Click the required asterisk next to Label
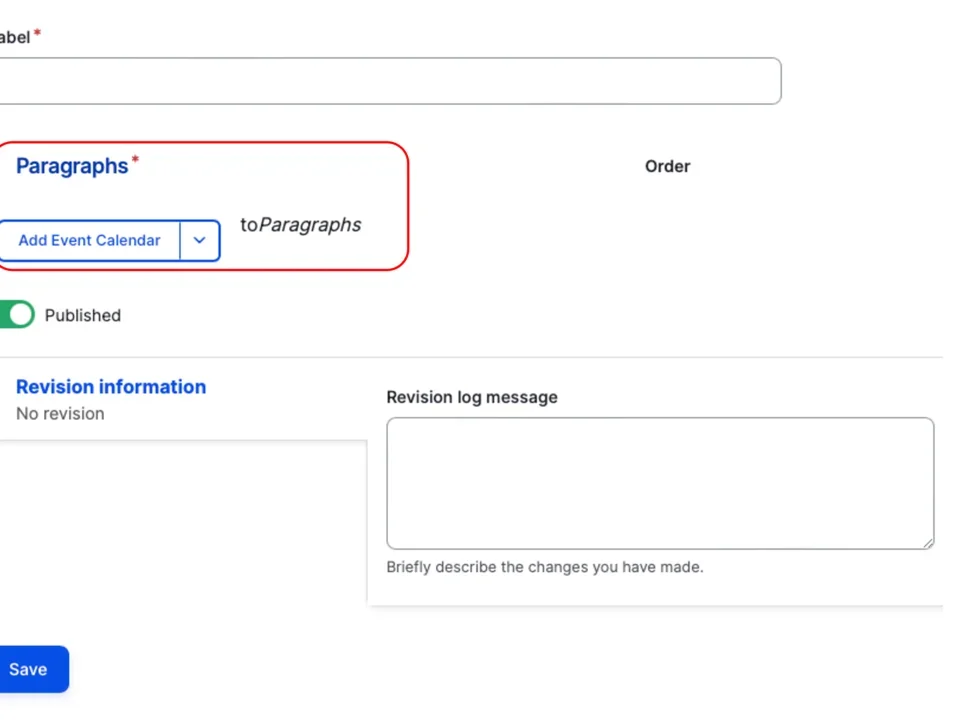This screenshot has width=960, height=720. [37, 31]
